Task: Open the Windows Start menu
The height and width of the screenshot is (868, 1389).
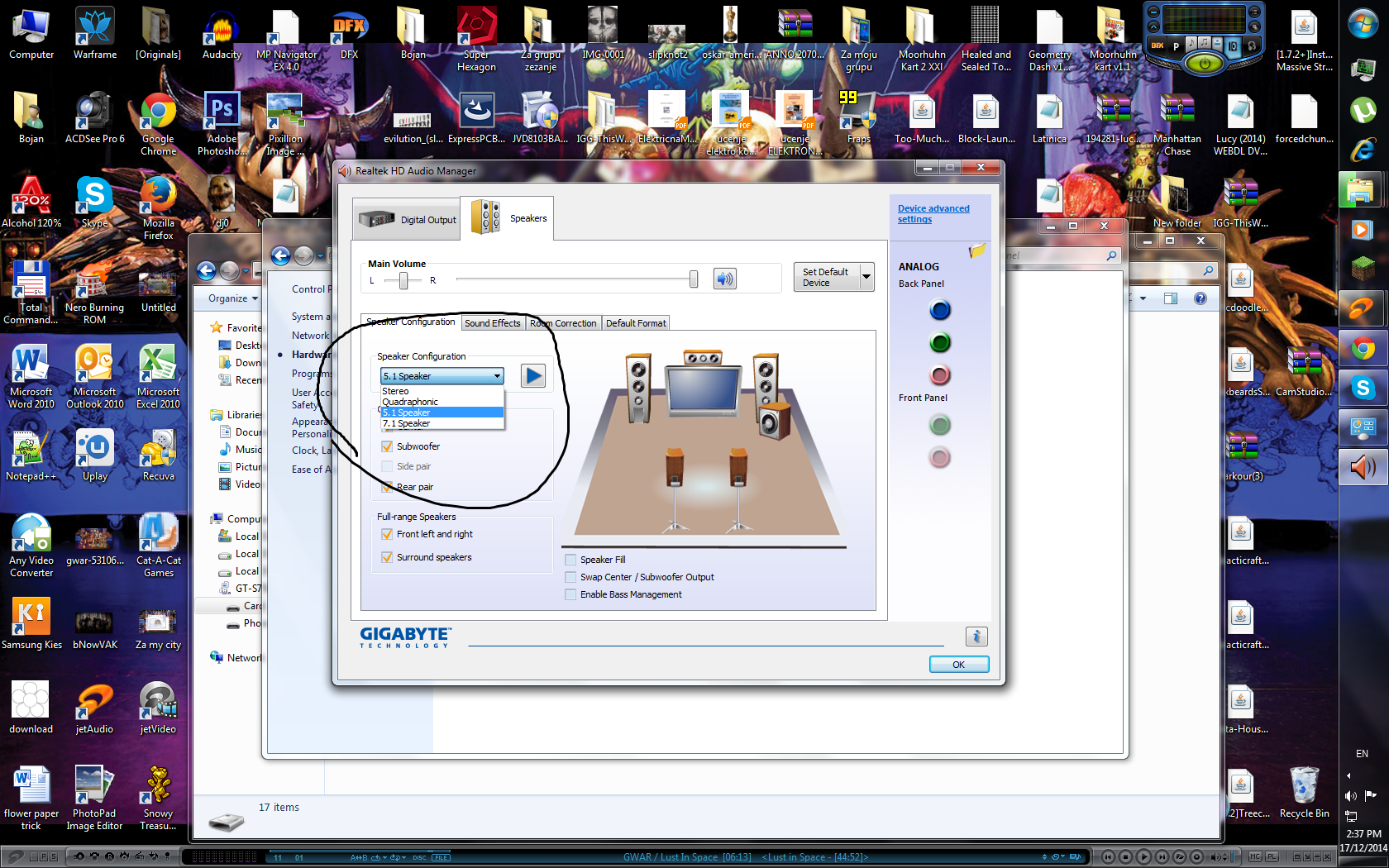Action: pos(1363,24)
